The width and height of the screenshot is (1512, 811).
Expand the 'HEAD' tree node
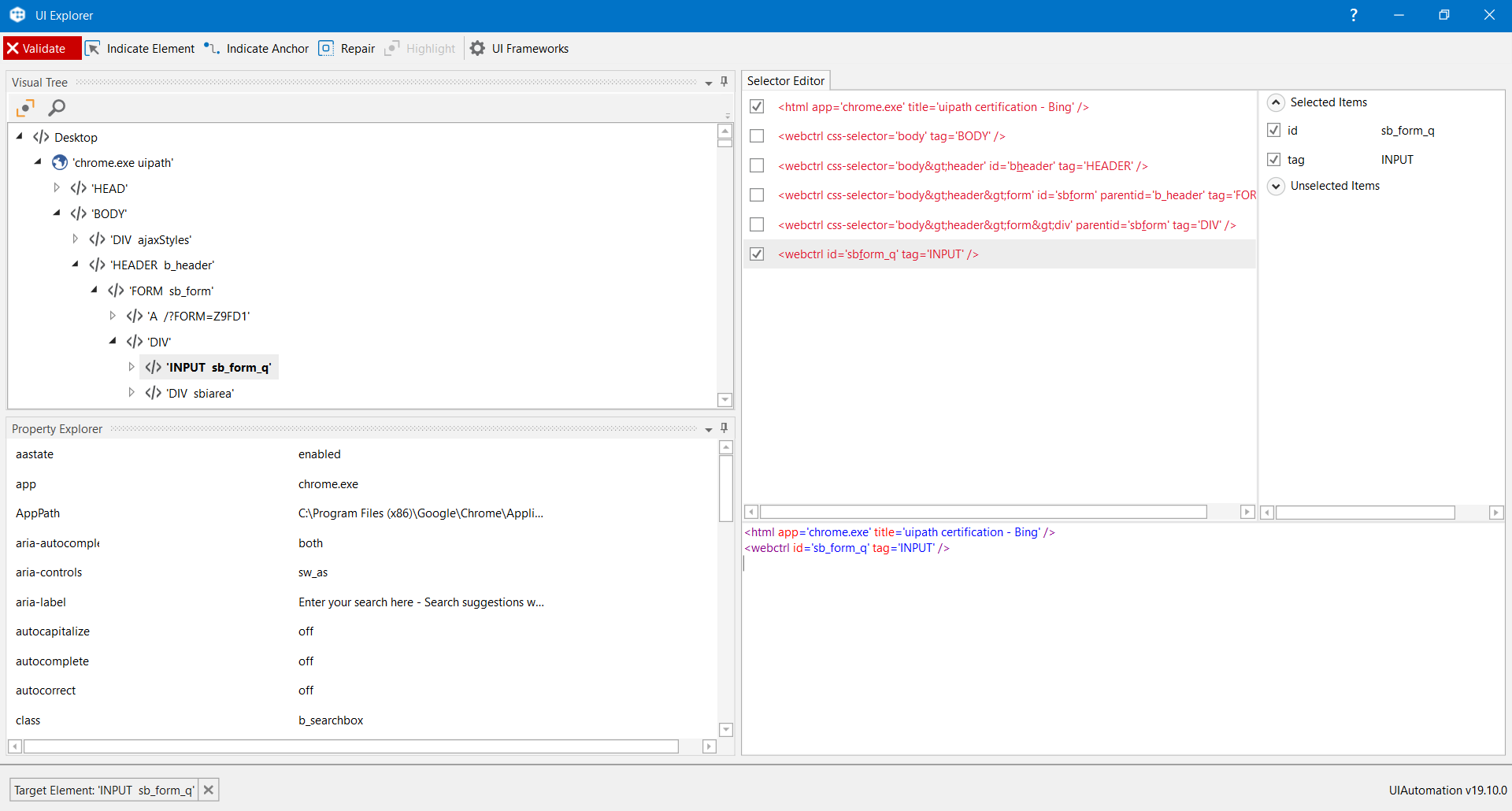click(57, 188)
